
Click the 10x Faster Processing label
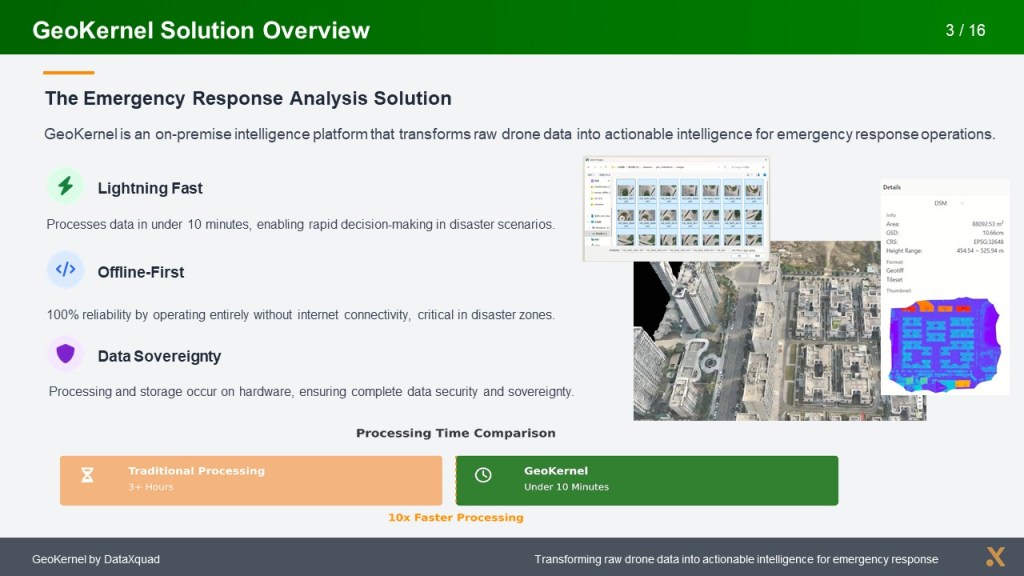[455, 517]
